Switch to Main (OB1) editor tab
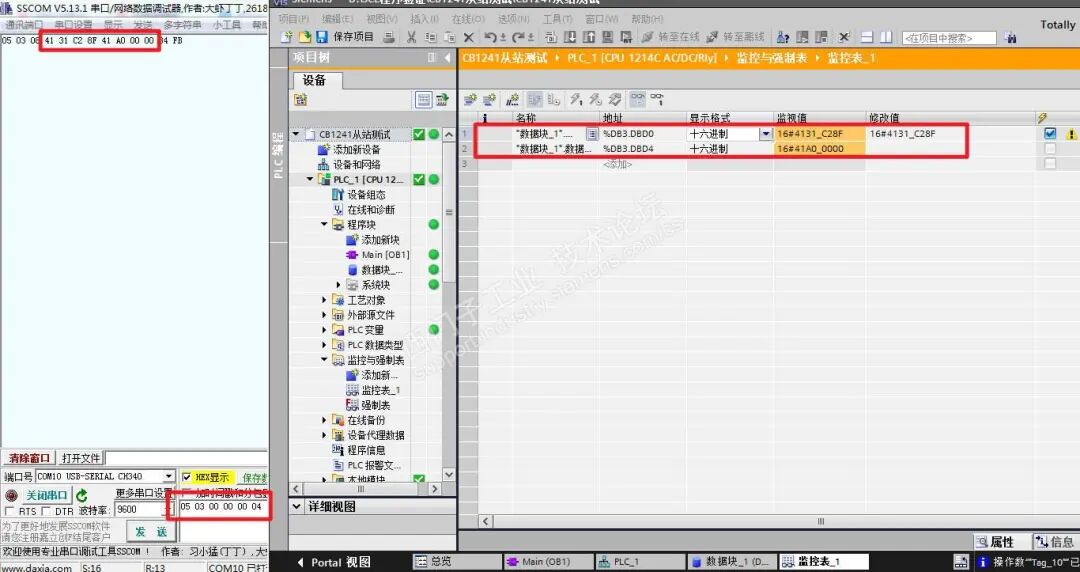Screen dimensions: 1080x572 coord(546,562)
